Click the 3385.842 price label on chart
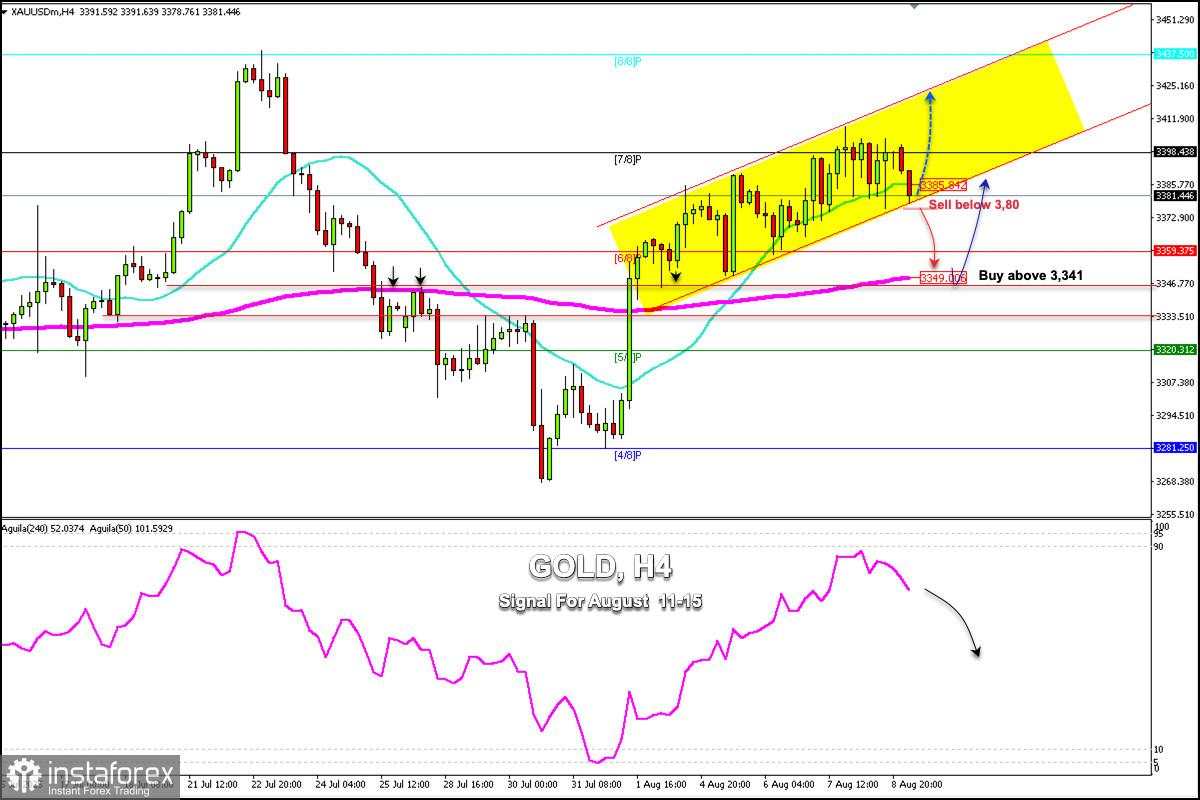The image size is (1200, 800). click(x=942, y=185)
